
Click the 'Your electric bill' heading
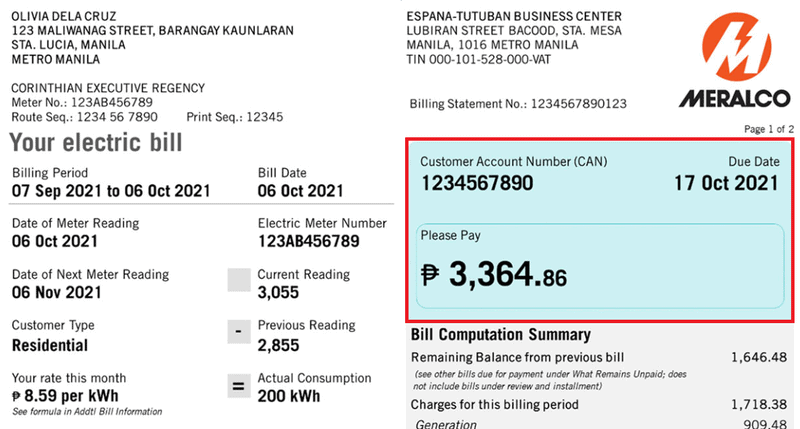click(x=95, y=142)
